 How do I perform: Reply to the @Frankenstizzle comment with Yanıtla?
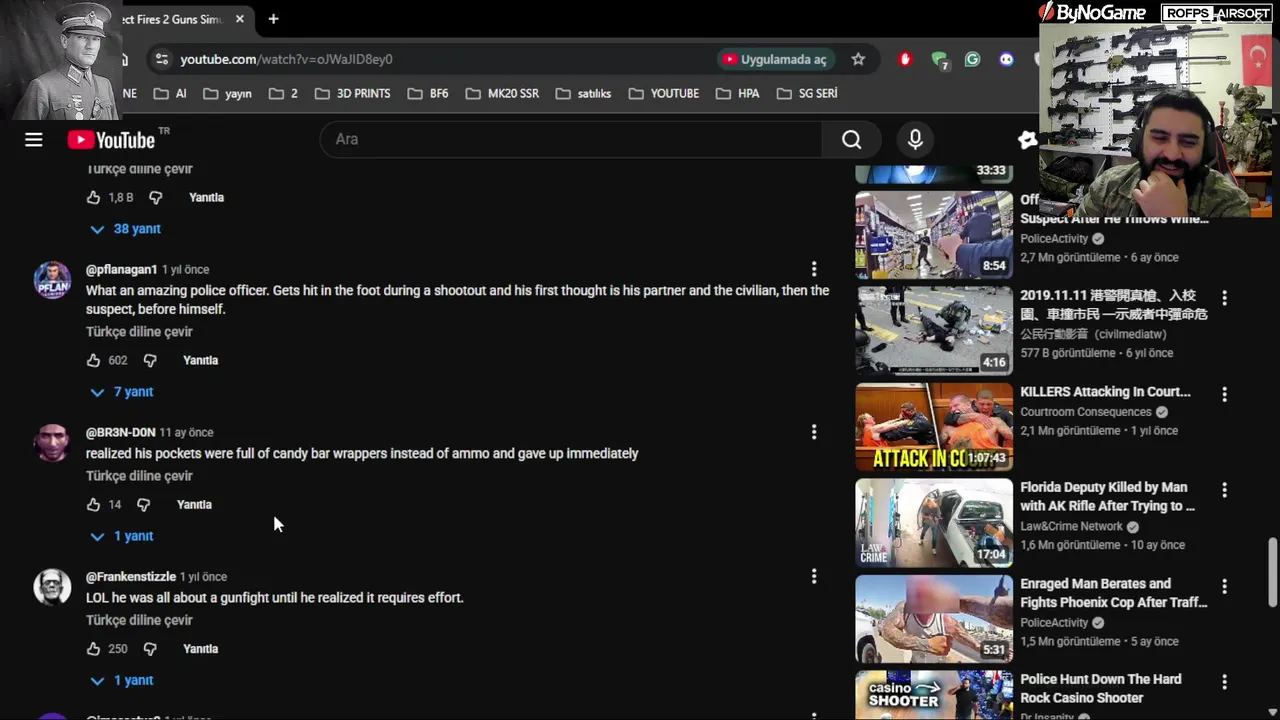coord(200,649)
